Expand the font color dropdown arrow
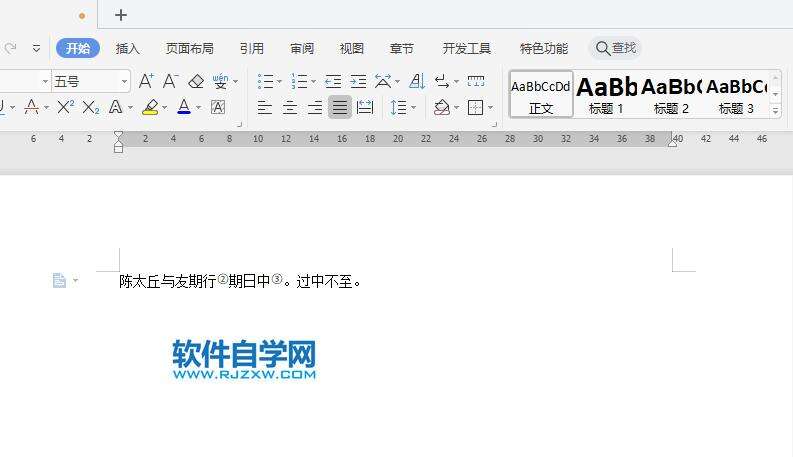 (x=198, y=108)
